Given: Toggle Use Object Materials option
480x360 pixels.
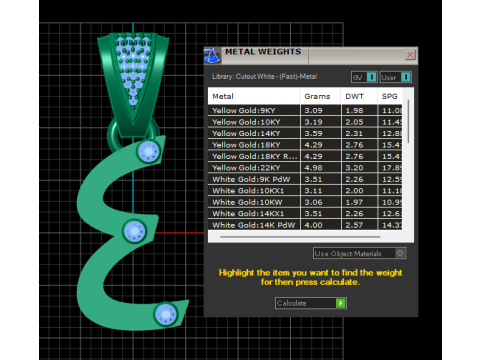Looking at the screenshot, I should pyautogui.click(x=359, y=253).
